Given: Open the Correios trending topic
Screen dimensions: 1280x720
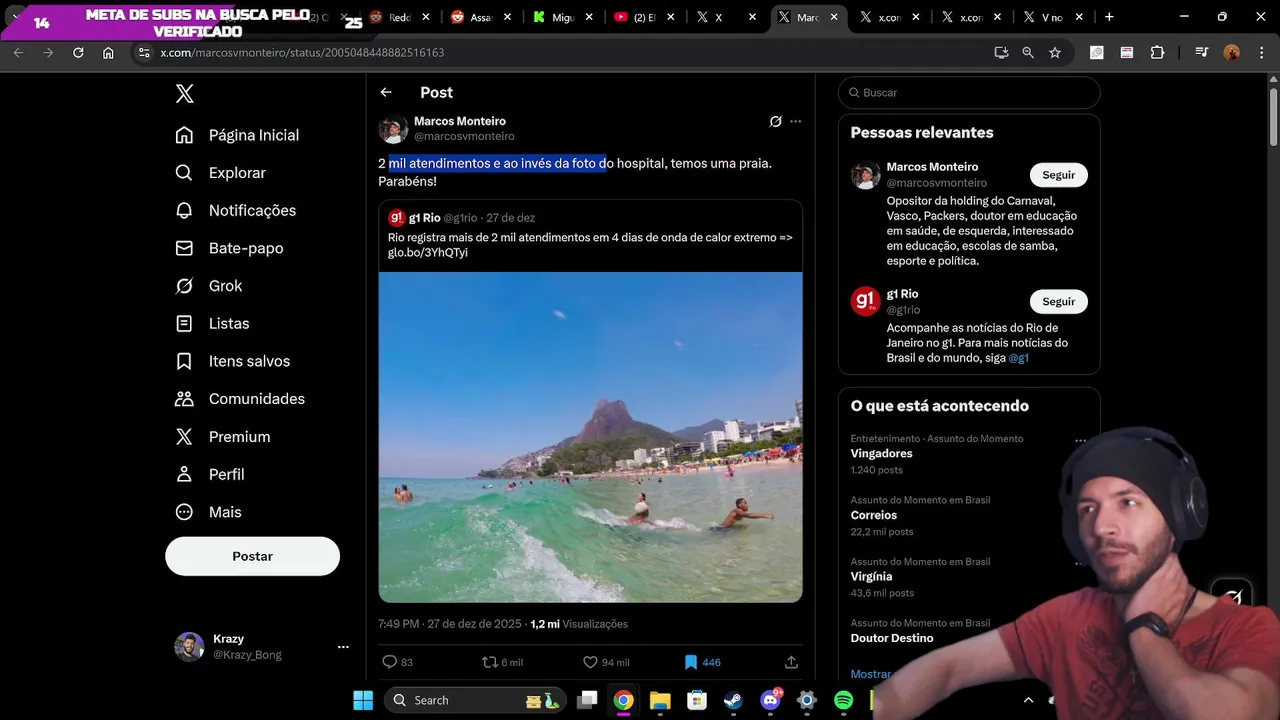Looking at the screenshot, I should pos(874,516).
